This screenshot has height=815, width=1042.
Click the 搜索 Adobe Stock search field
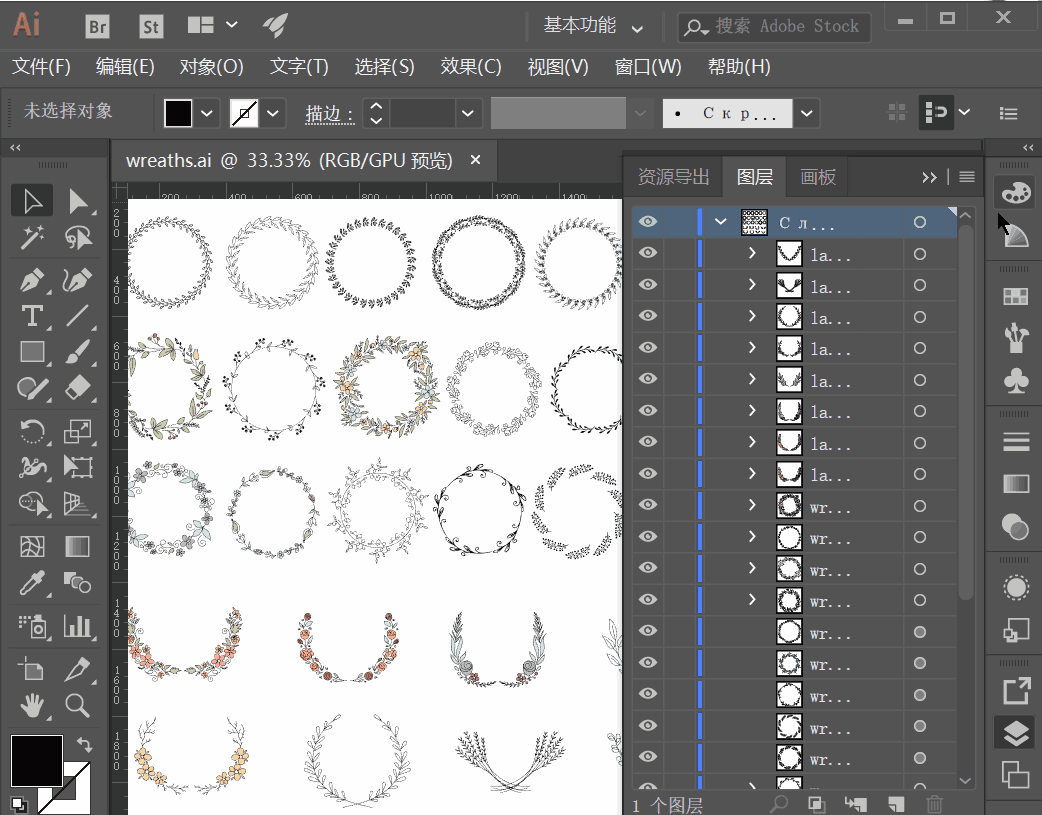coord(775,27)
